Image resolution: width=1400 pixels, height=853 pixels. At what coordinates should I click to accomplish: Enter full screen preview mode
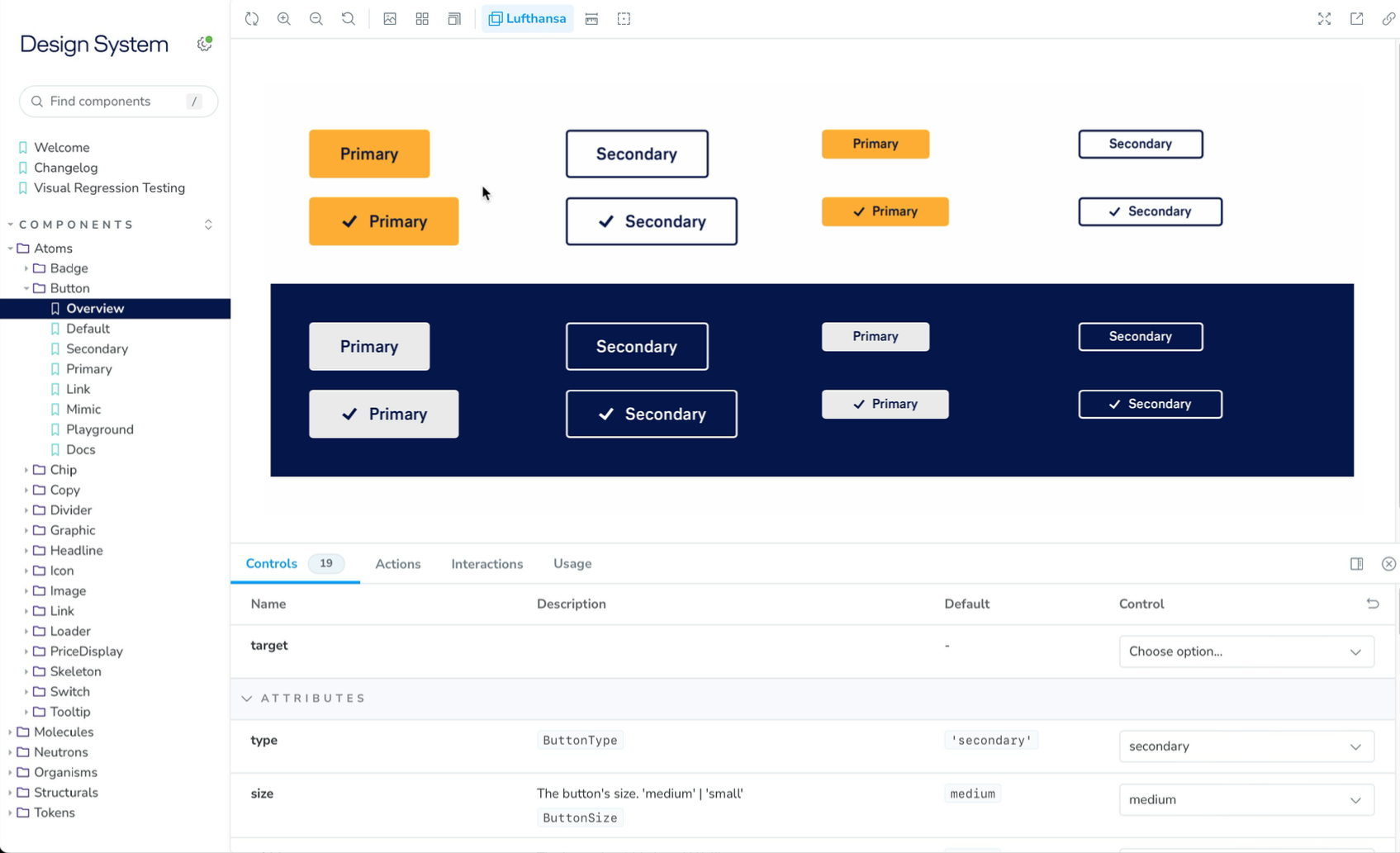1324,19
